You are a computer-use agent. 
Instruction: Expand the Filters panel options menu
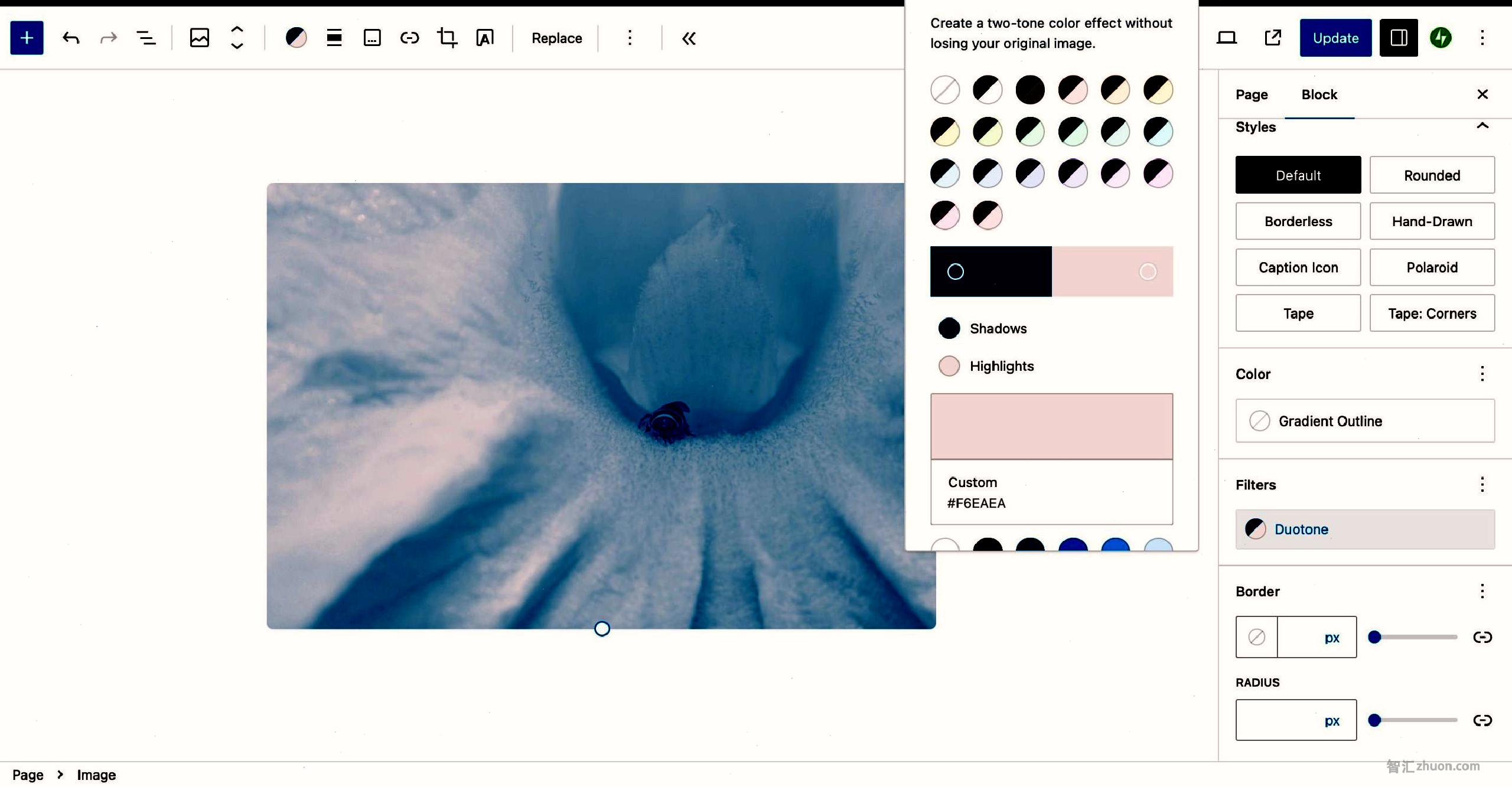point(1483,484)
